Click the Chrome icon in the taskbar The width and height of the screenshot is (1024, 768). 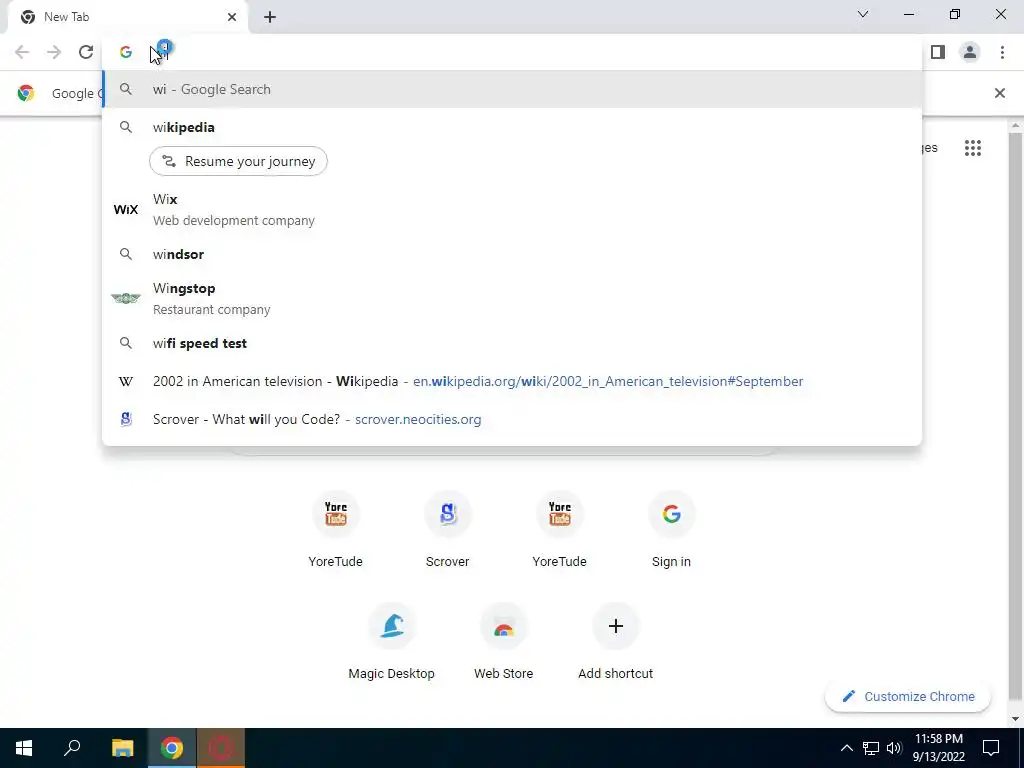(x=172, y=748)
